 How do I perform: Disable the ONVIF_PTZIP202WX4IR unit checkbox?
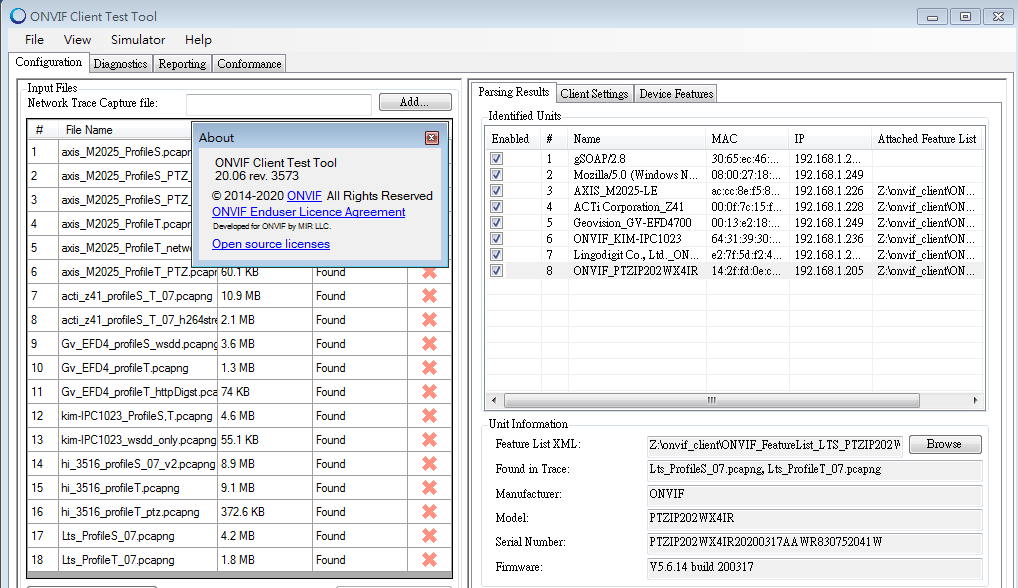pos(497,271)
